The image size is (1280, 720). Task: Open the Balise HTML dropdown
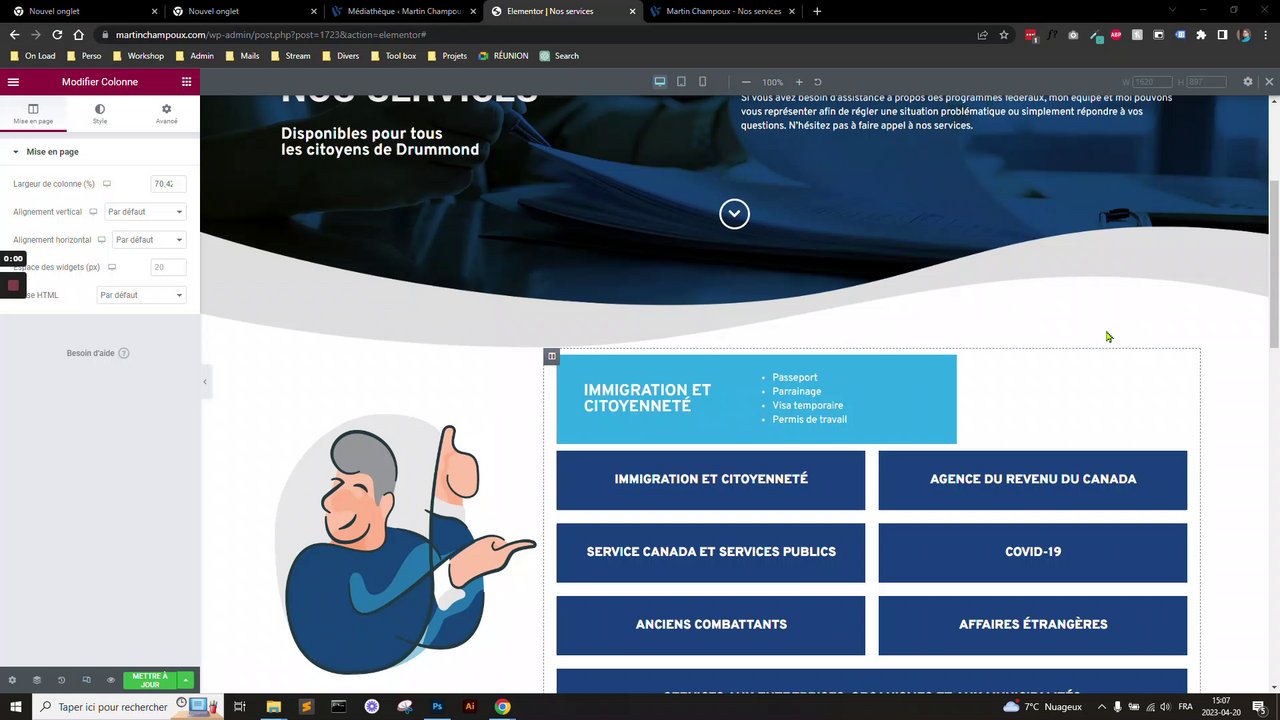click(x=141, y=295)
